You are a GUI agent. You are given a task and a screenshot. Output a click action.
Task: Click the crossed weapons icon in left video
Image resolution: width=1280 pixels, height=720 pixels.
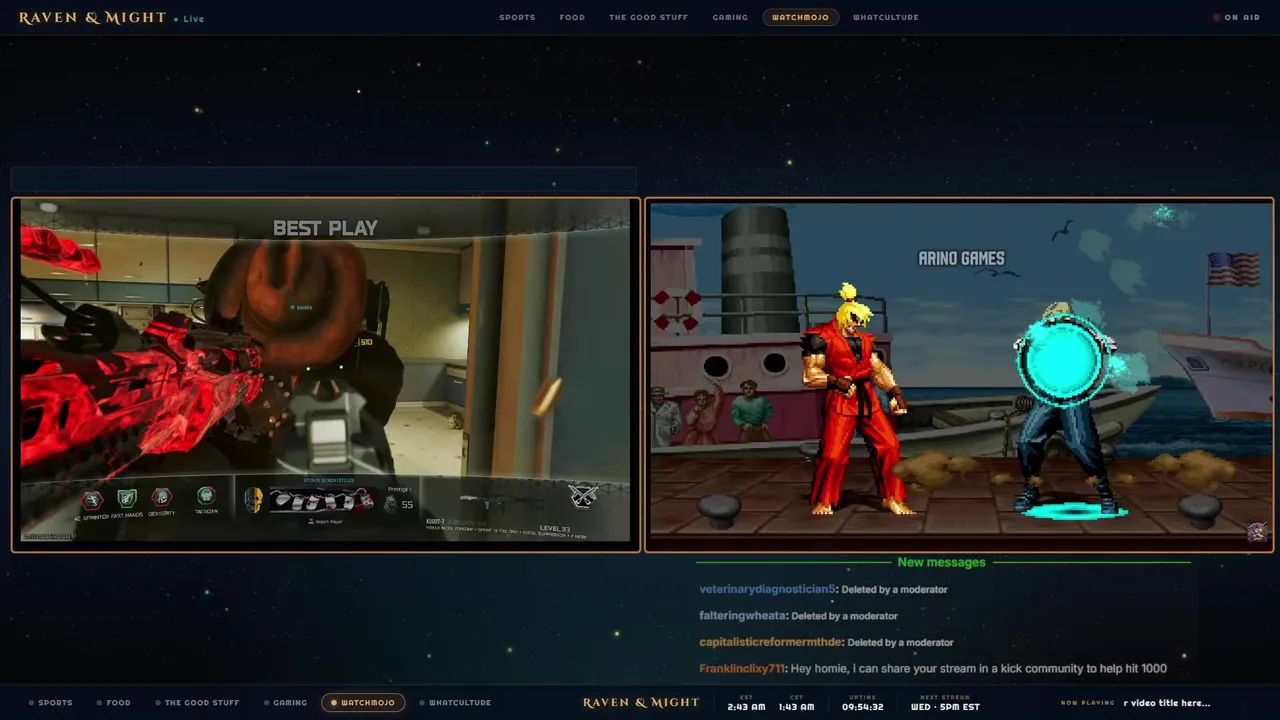click(x=583, y=495)
